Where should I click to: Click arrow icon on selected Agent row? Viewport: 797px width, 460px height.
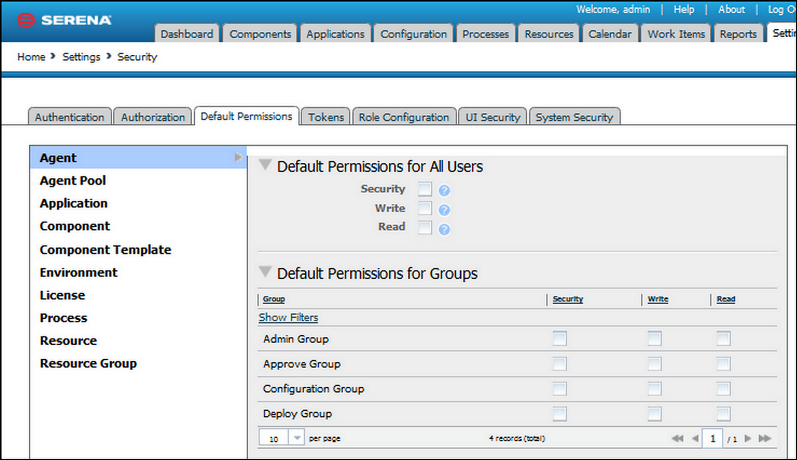click(x=238, y=158)
